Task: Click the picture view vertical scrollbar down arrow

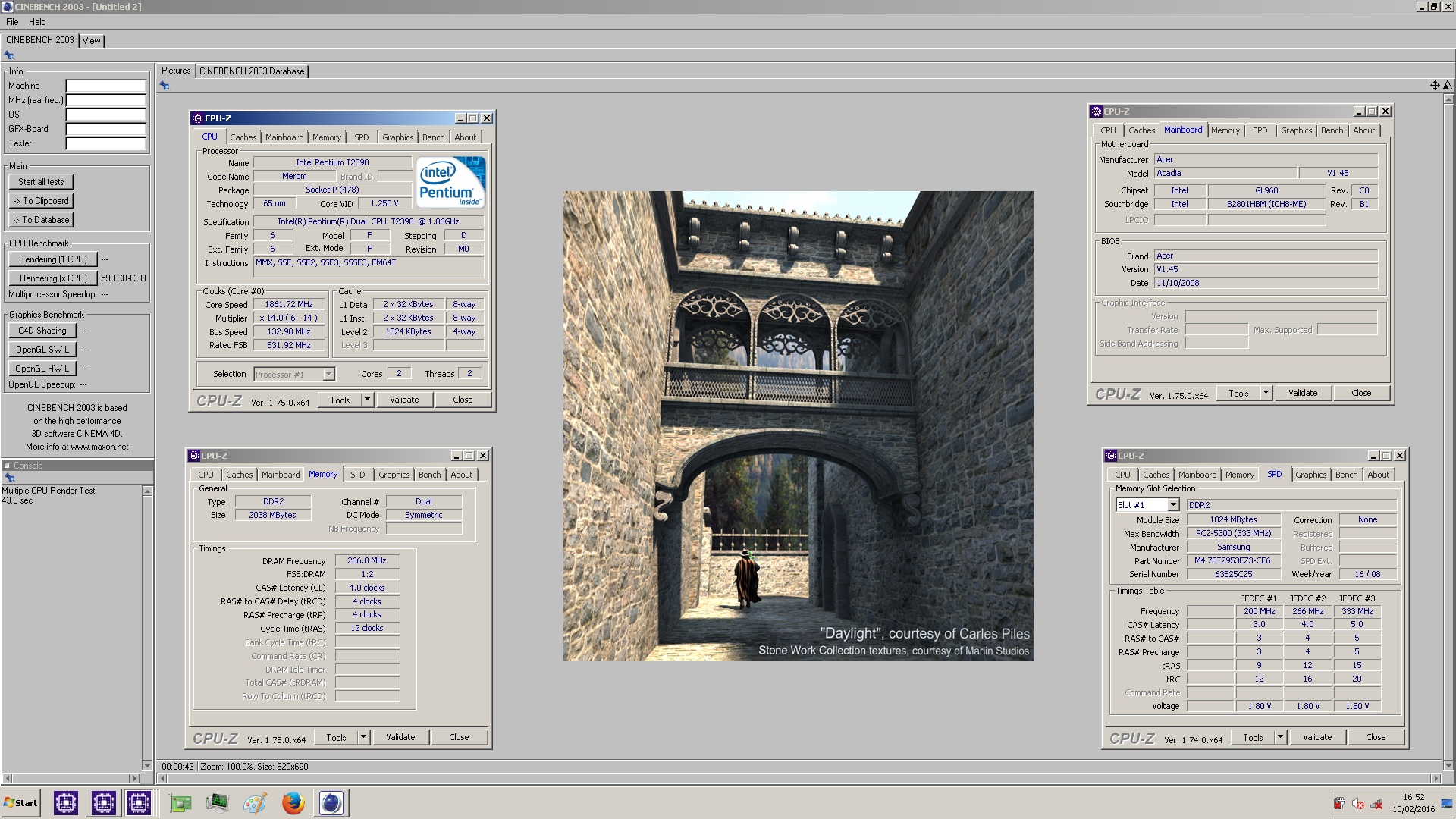Action: (x=1448, y=766)
